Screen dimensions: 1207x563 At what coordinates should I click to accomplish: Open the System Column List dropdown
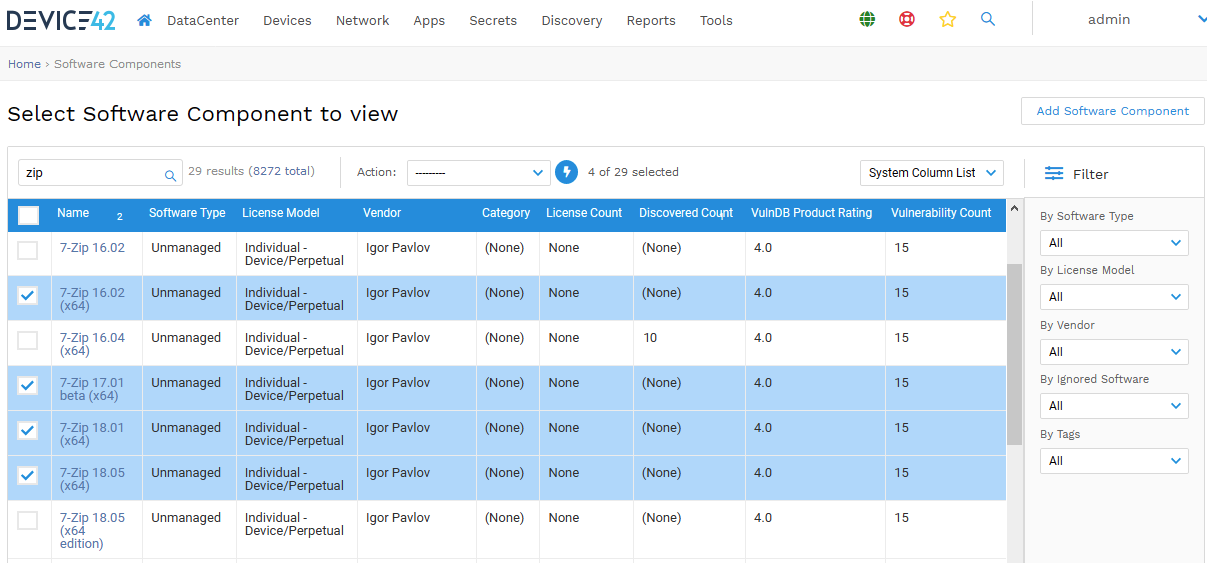(932, 173)
